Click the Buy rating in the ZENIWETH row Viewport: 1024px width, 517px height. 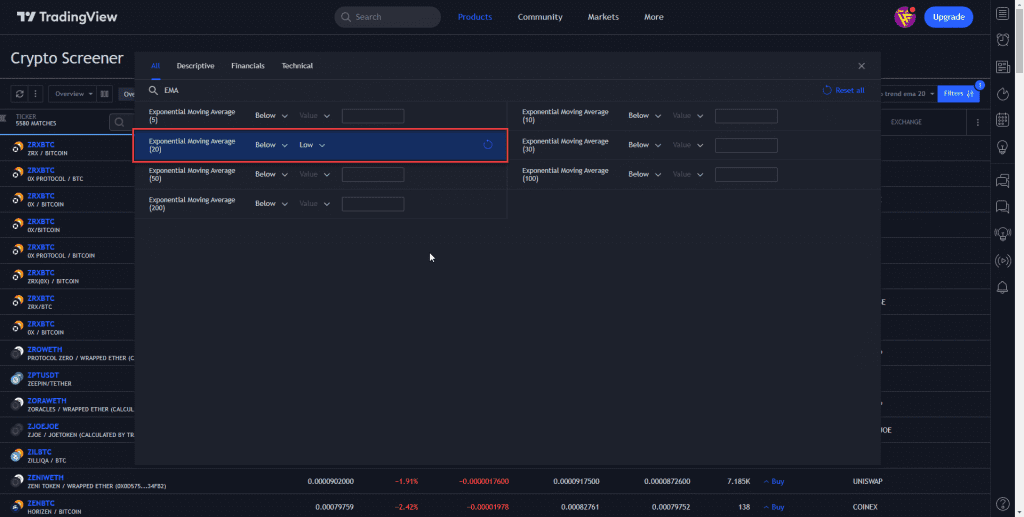pyautogui.click(x=774, y=482)
